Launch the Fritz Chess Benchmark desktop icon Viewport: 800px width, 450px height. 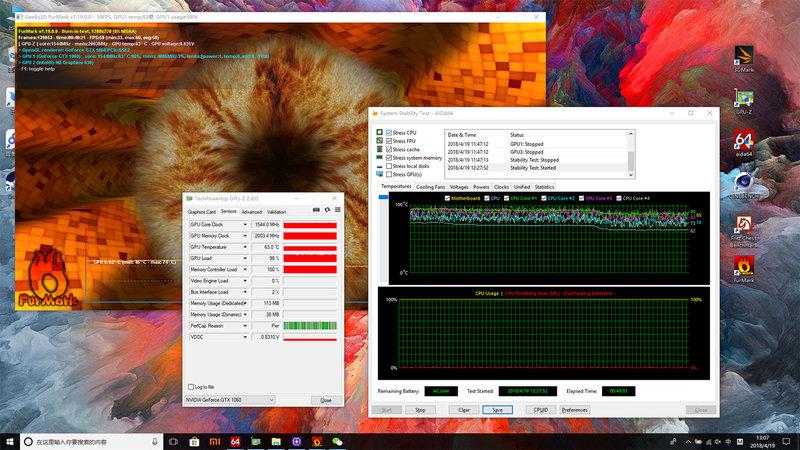[744, 230]
